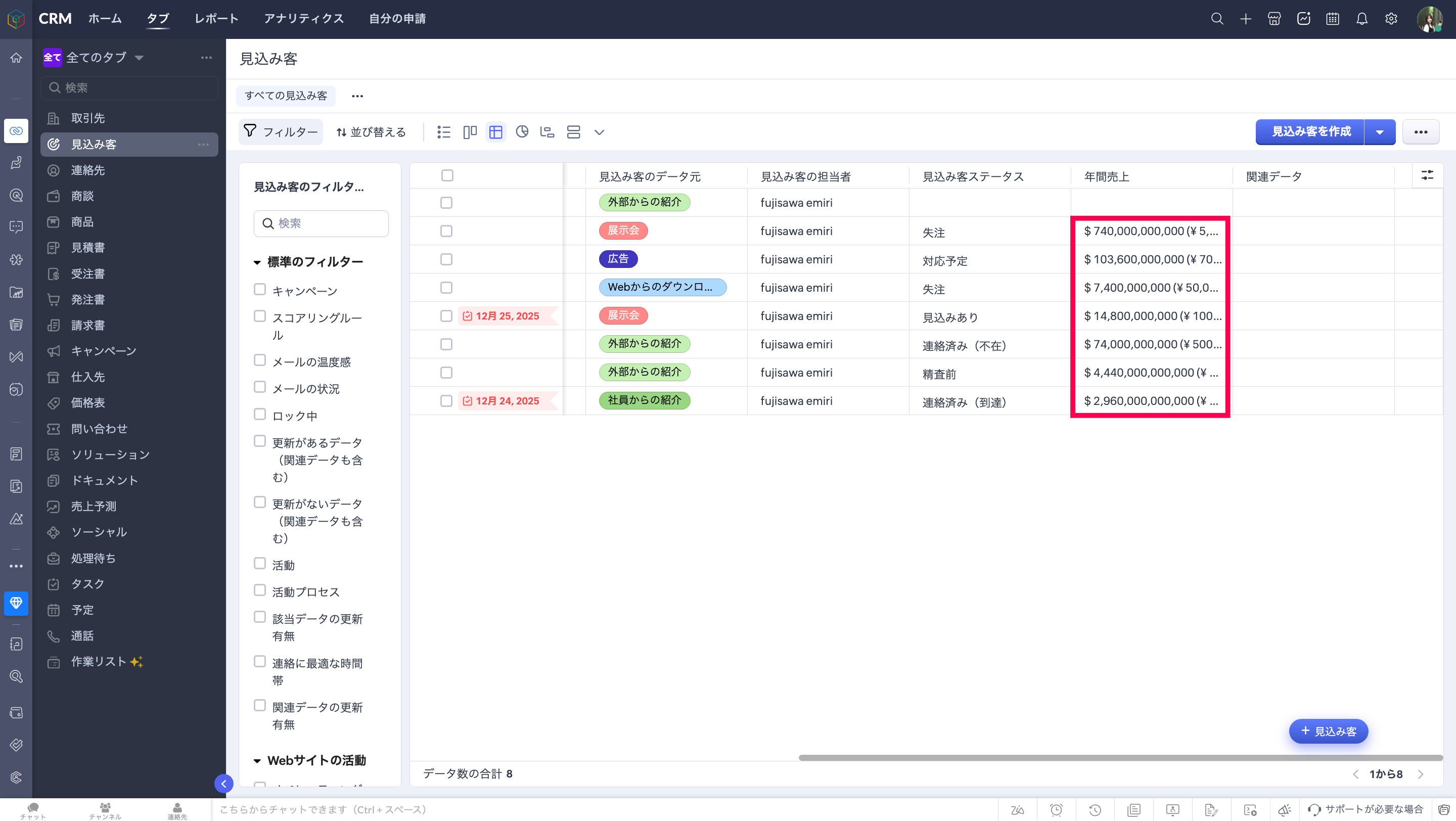1456x821 pixels.
Task: Click the 並び替える sort button
Action: 372,132
